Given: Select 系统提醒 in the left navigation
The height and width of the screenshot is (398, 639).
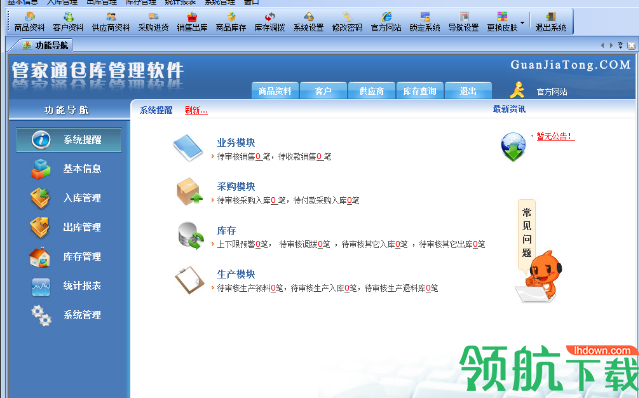Looking at the screenshot, I should (69, 140).
